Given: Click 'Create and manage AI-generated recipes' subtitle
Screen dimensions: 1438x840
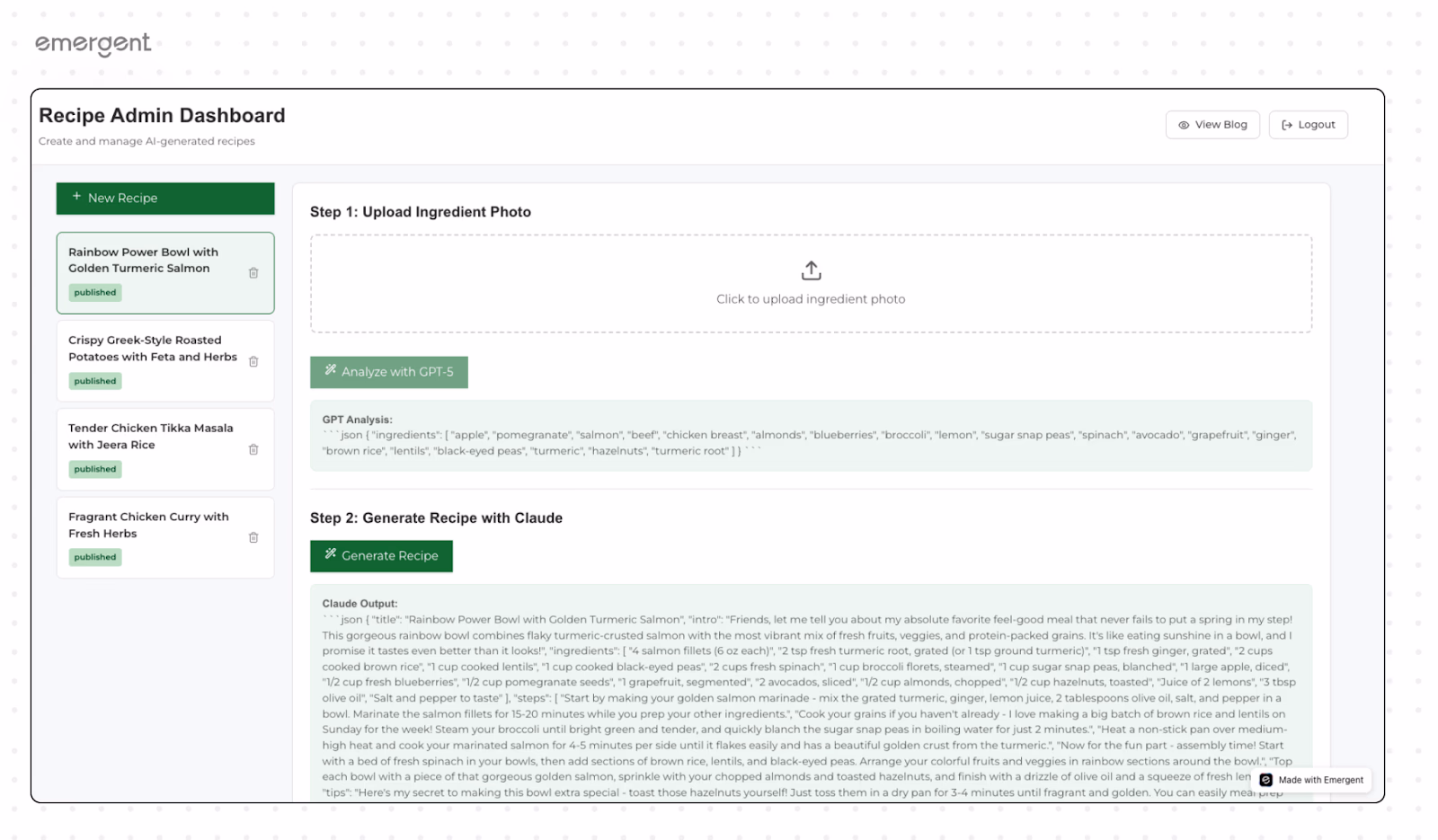Looking at the screenshot, I should pos(146,141).
